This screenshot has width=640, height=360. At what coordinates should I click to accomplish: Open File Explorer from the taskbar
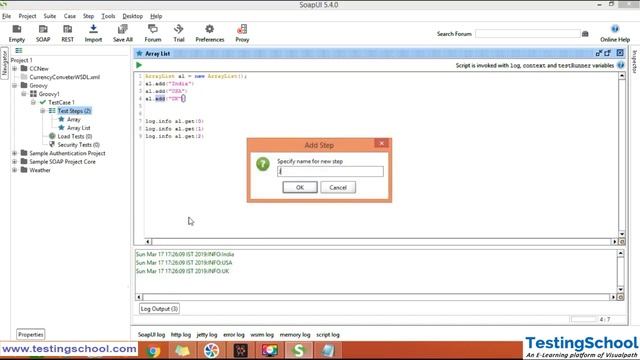(182, 351)
